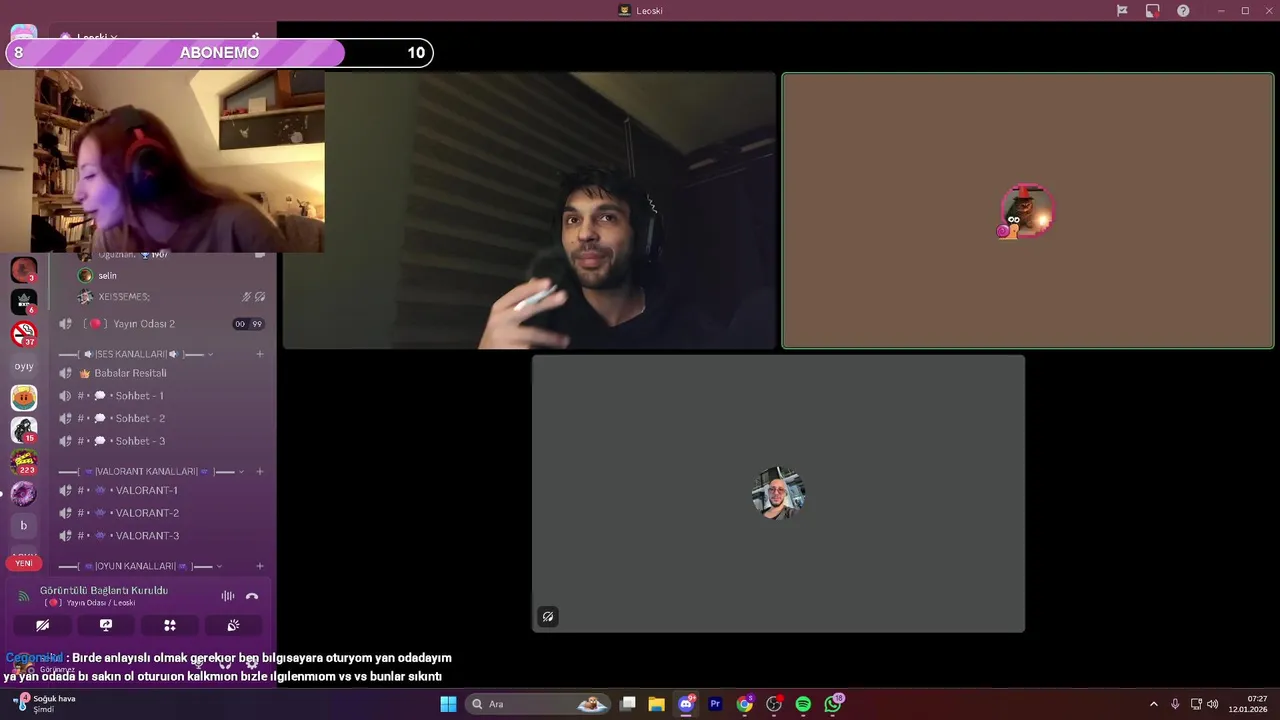The image size is (1280, 720).
Task: Click camera-off icon on gray tile
Action: [x=548, y=617]
